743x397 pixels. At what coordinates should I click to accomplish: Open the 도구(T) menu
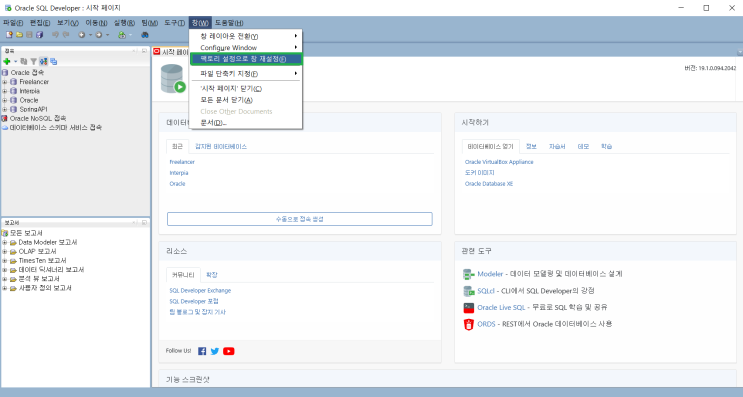tap(174, 23)
